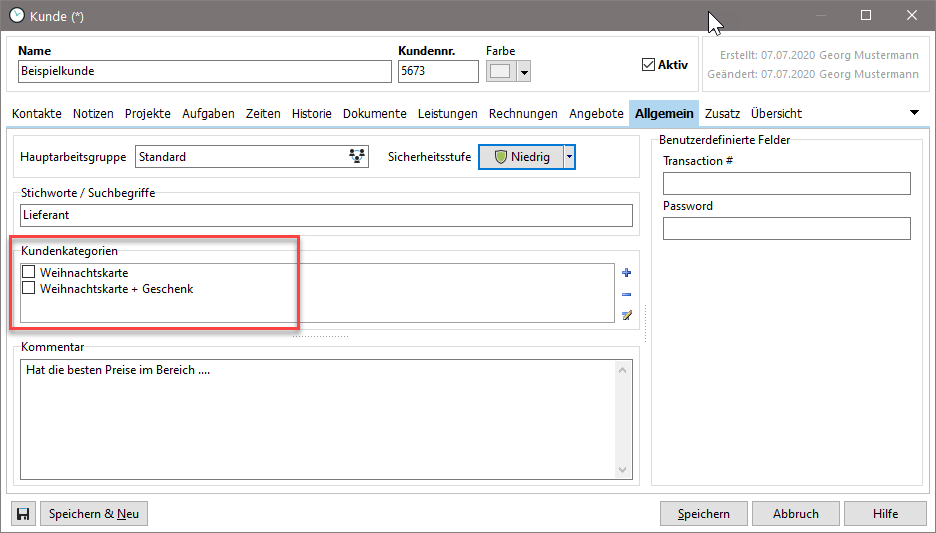Click the floppy disk save icon
Viewport: 936px width, 533px height.
[x=23, y=514]
